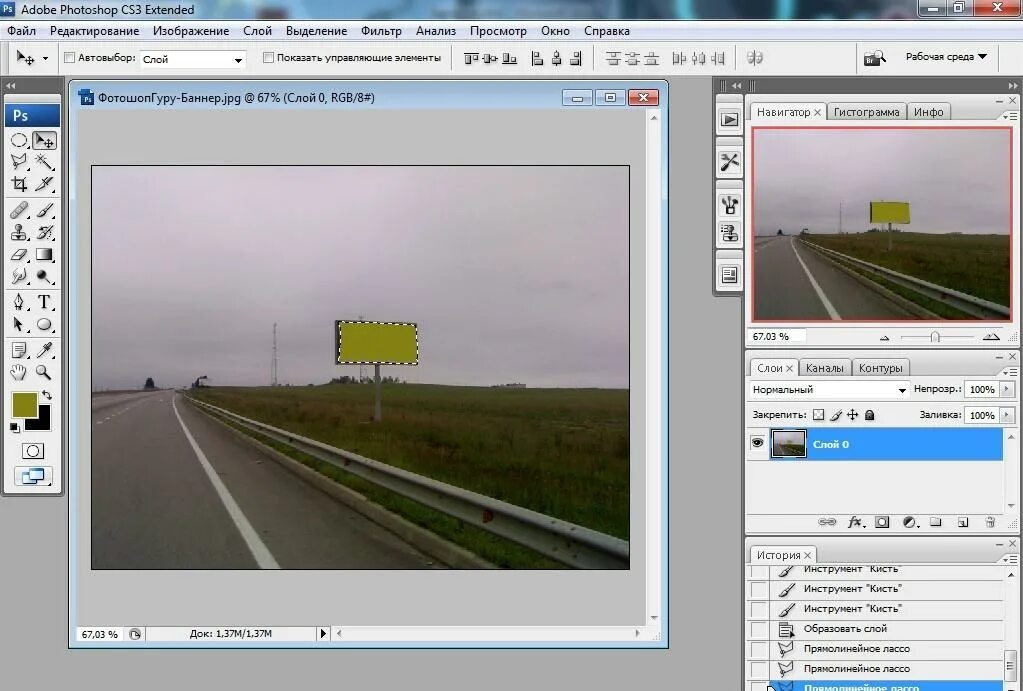Create new adjustment layer icon
The height and width of the screenshot is (691, 1023).
909,522
